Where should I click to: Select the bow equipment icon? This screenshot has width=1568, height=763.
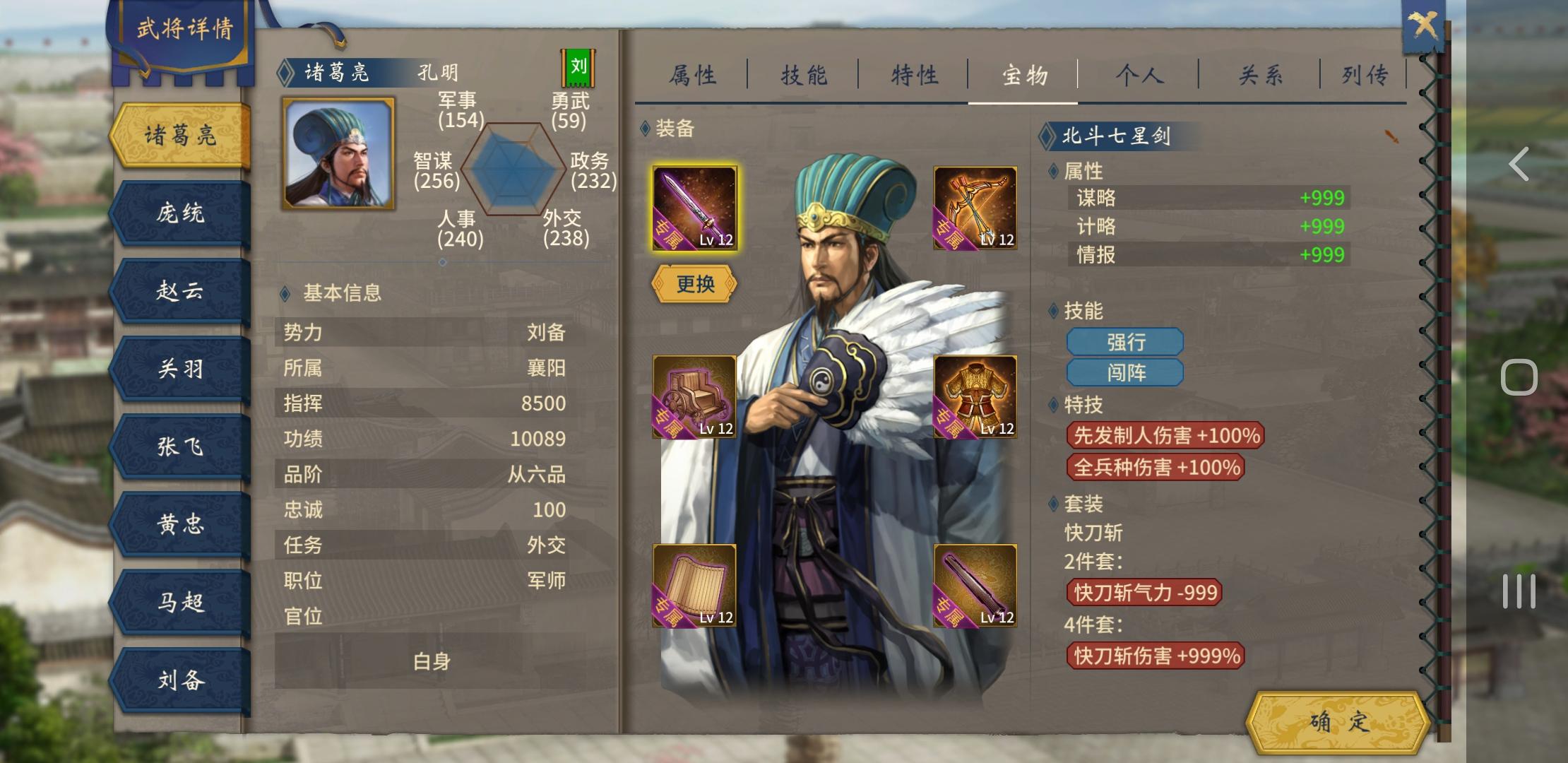click(x=975, y=208)
